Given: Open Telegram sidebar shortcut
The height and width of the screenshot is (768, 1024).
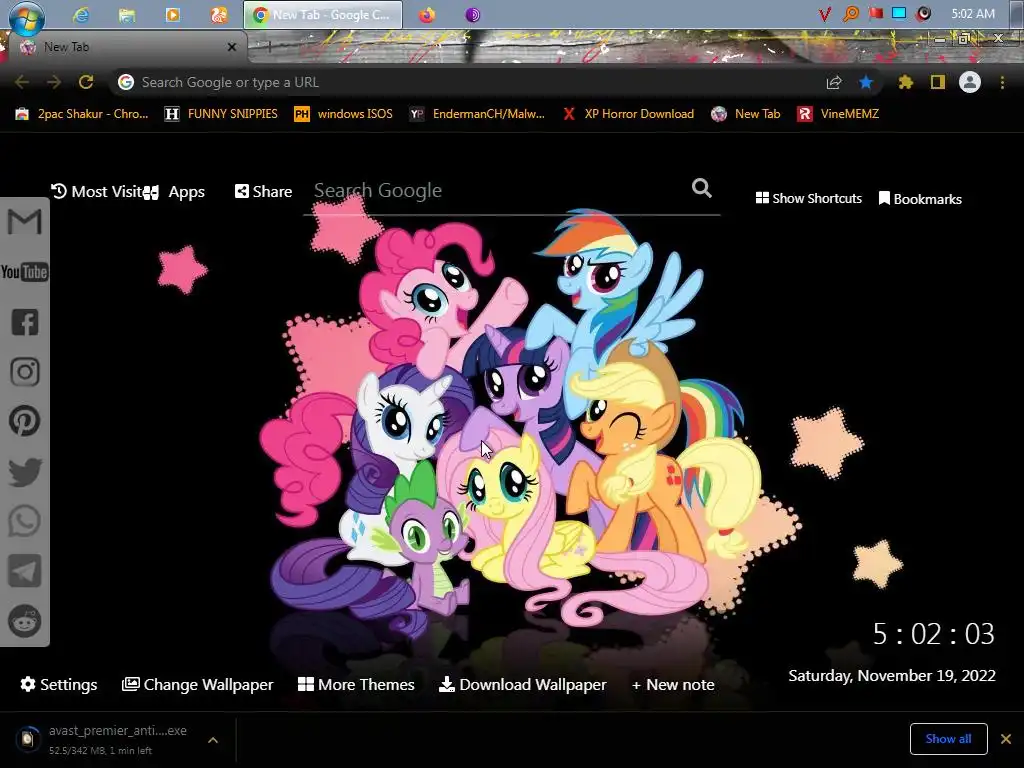Looking at the screenshot, I should (25, 571).
